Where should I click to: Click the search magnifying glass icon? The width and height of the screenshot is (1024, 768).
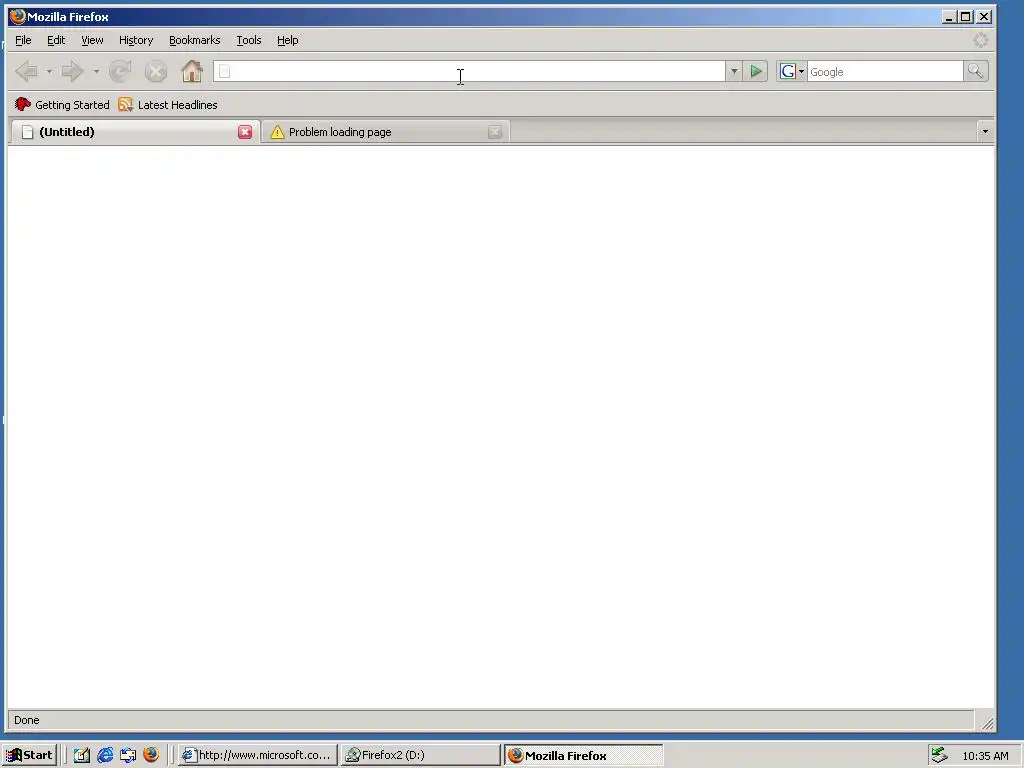click(976, 71)
